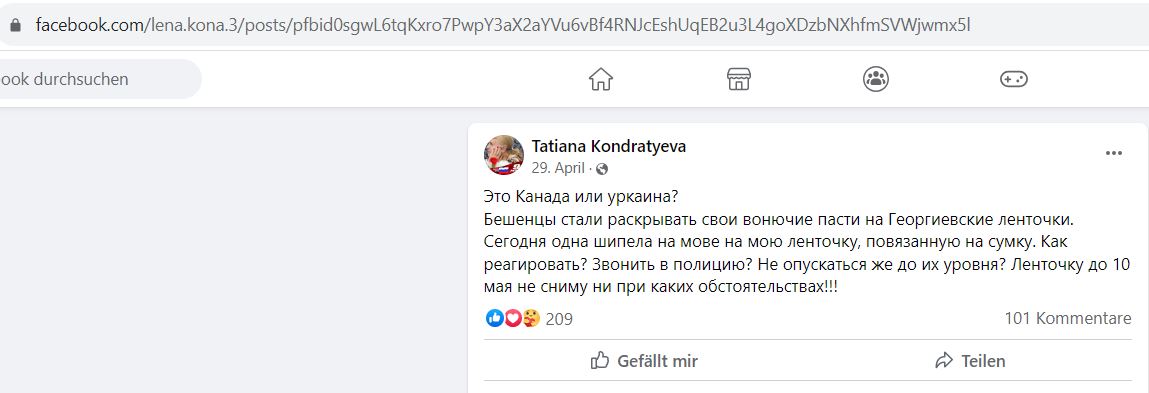1149x393 pixels.
Task: Click the Teilen share button
Action: [970, 361]
